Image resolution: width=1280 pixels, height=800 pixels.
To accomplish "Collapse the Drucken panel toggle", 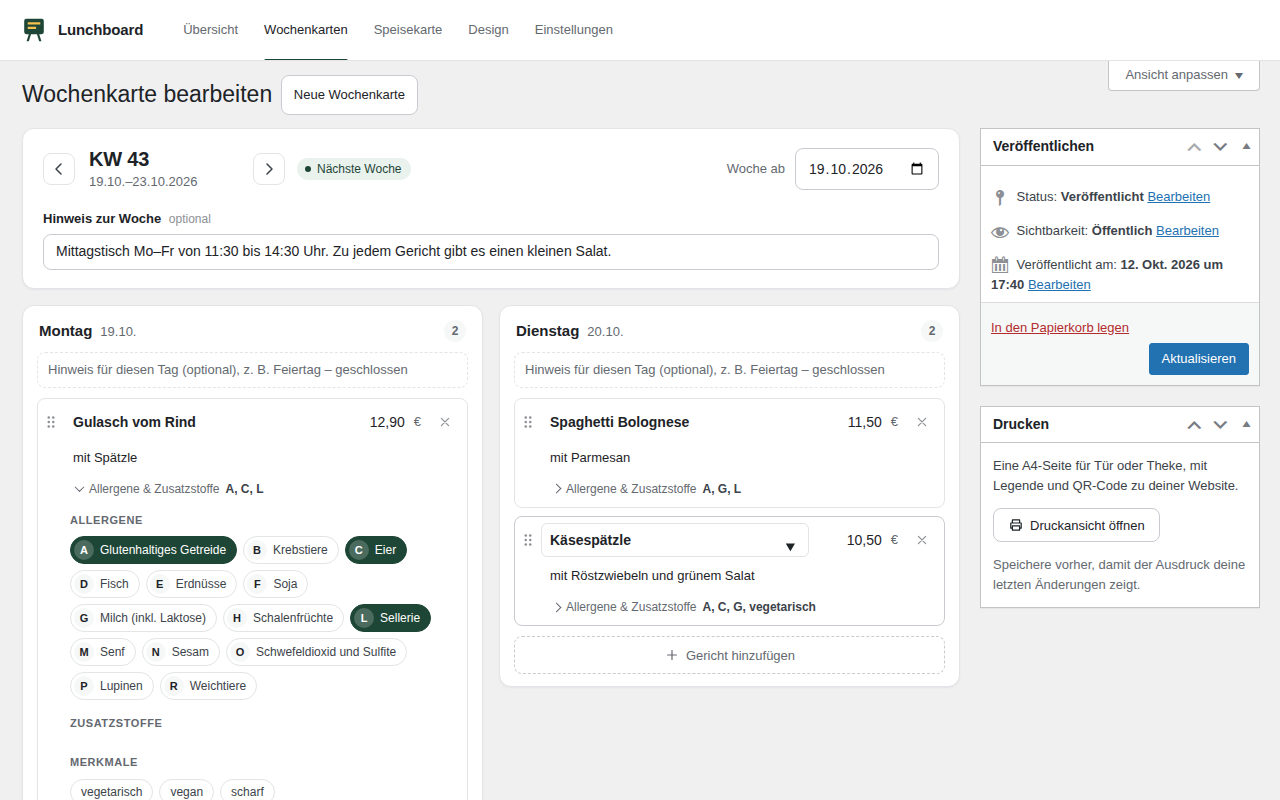I will tap(1246, 424).
